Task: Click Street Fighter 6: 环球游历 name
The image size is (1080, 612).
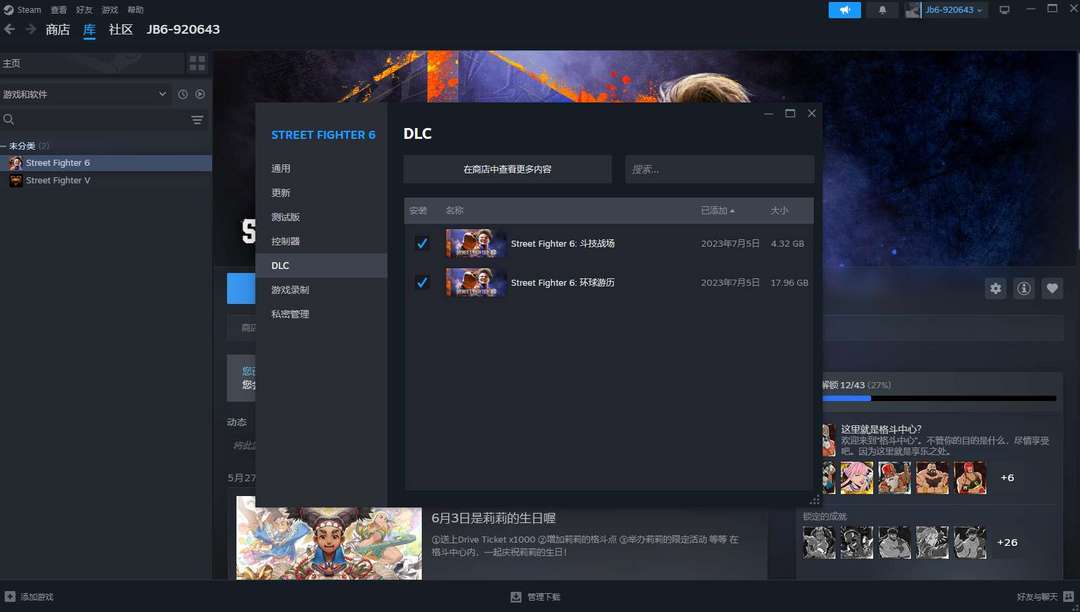Action: (563, 283)
